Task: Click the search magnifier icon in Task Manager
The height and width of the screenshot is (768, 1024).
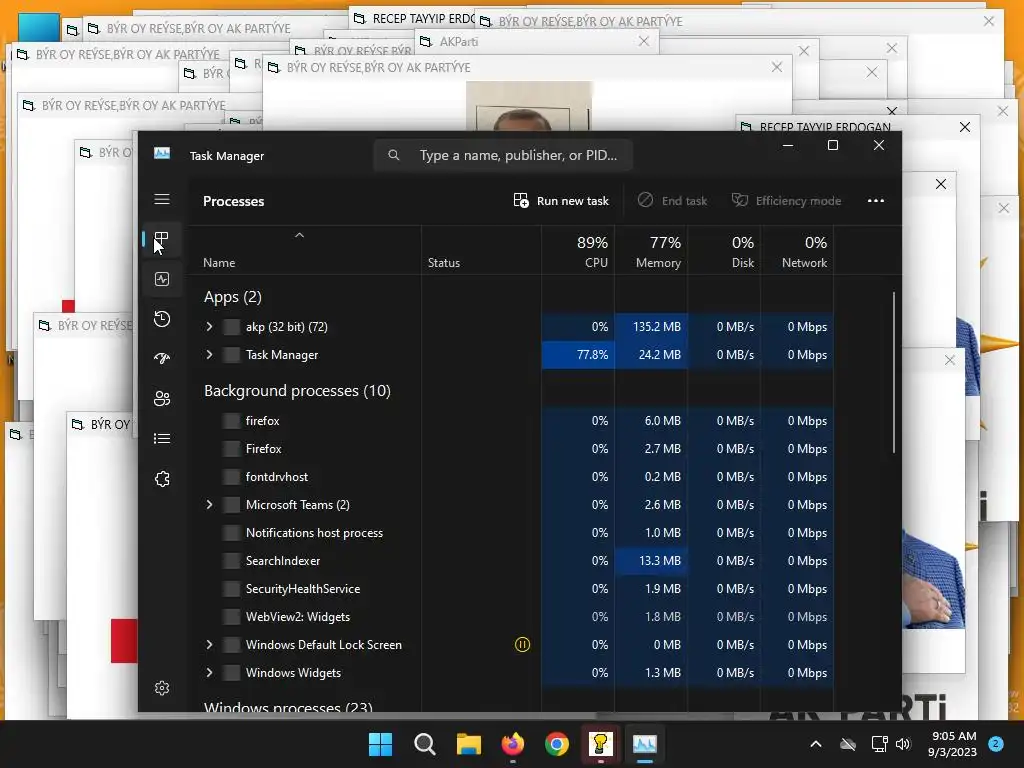Action: point(393,155)
